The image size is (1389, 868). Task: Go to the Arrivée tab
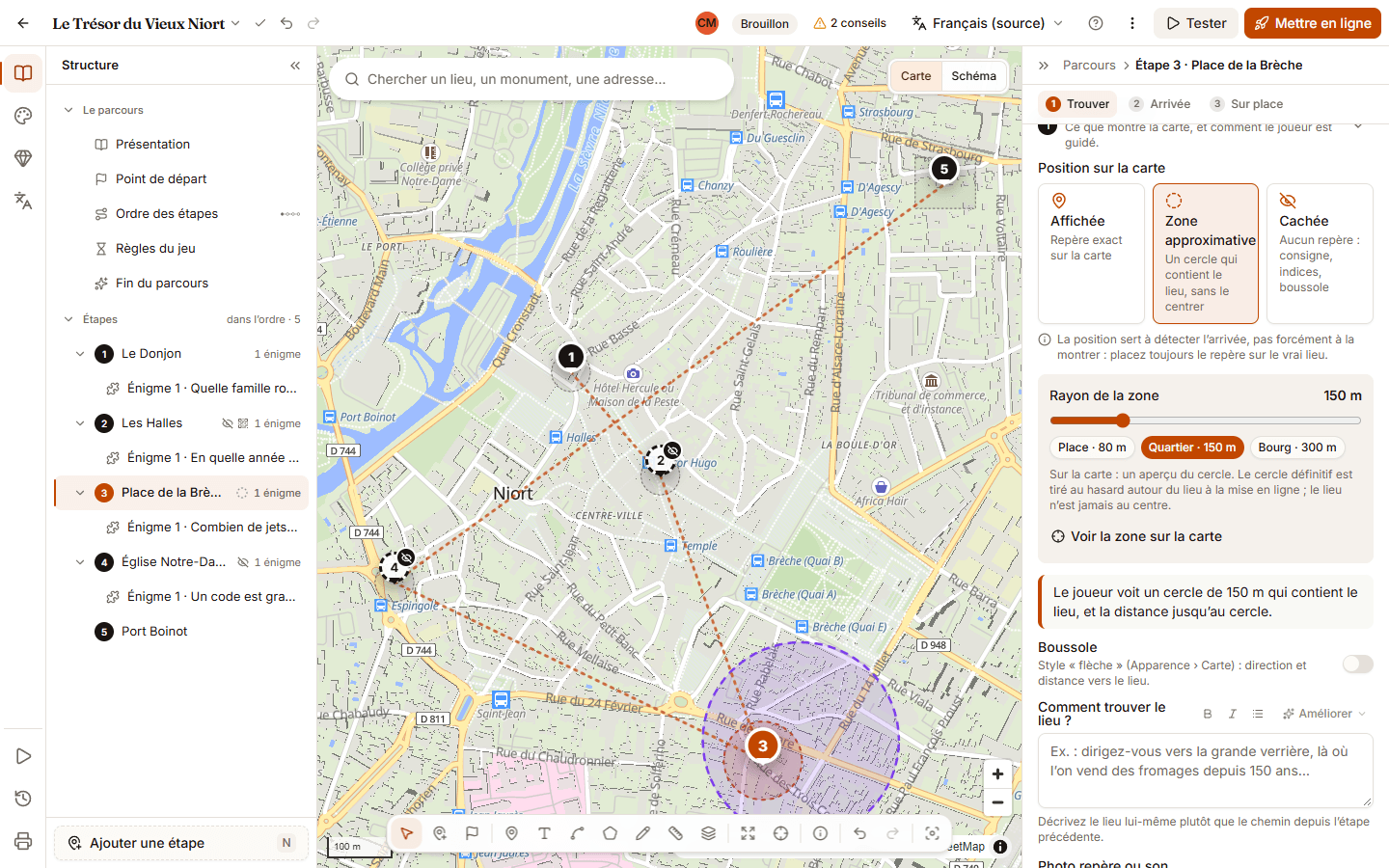click(1160, 104)
